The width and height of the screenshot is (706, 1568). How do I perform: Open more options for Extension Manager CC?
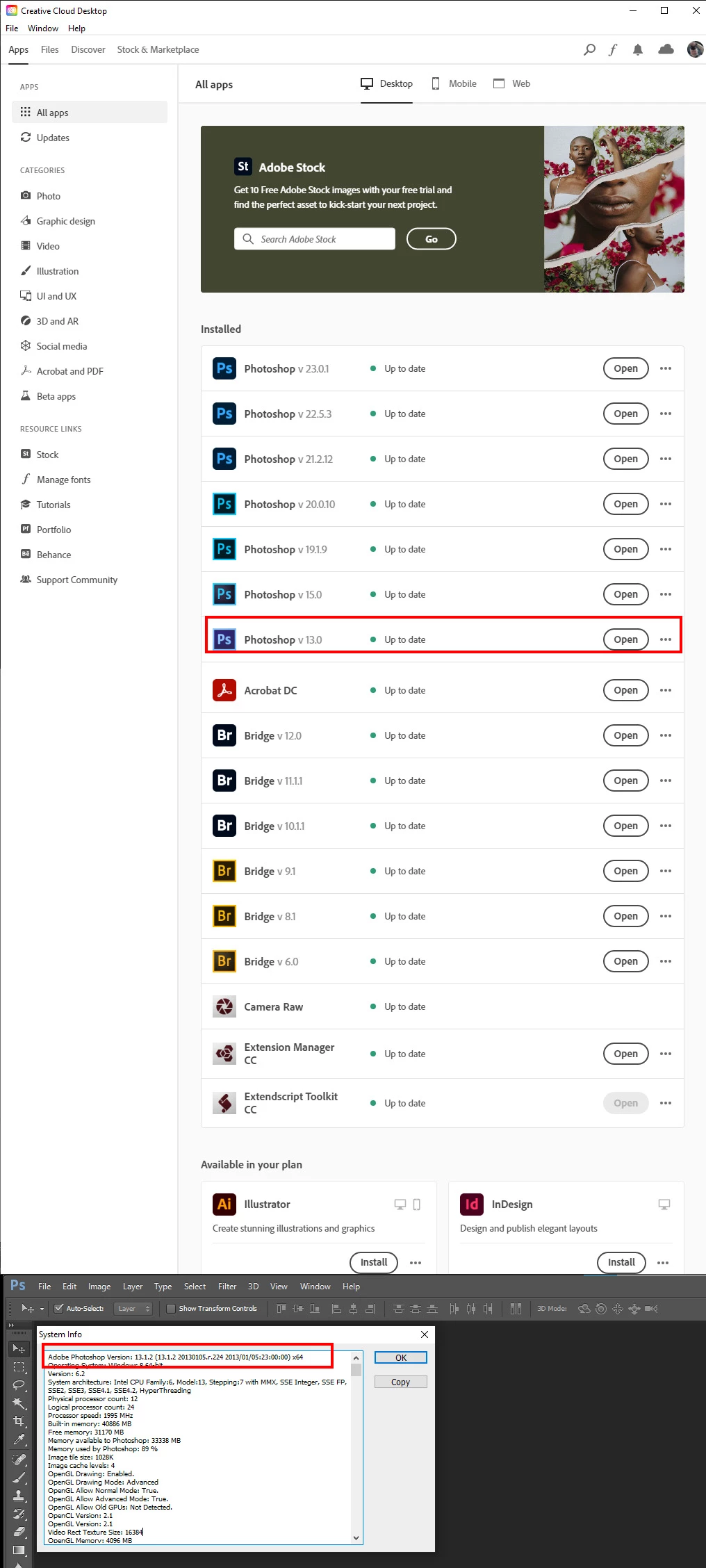click(666, 1054)
